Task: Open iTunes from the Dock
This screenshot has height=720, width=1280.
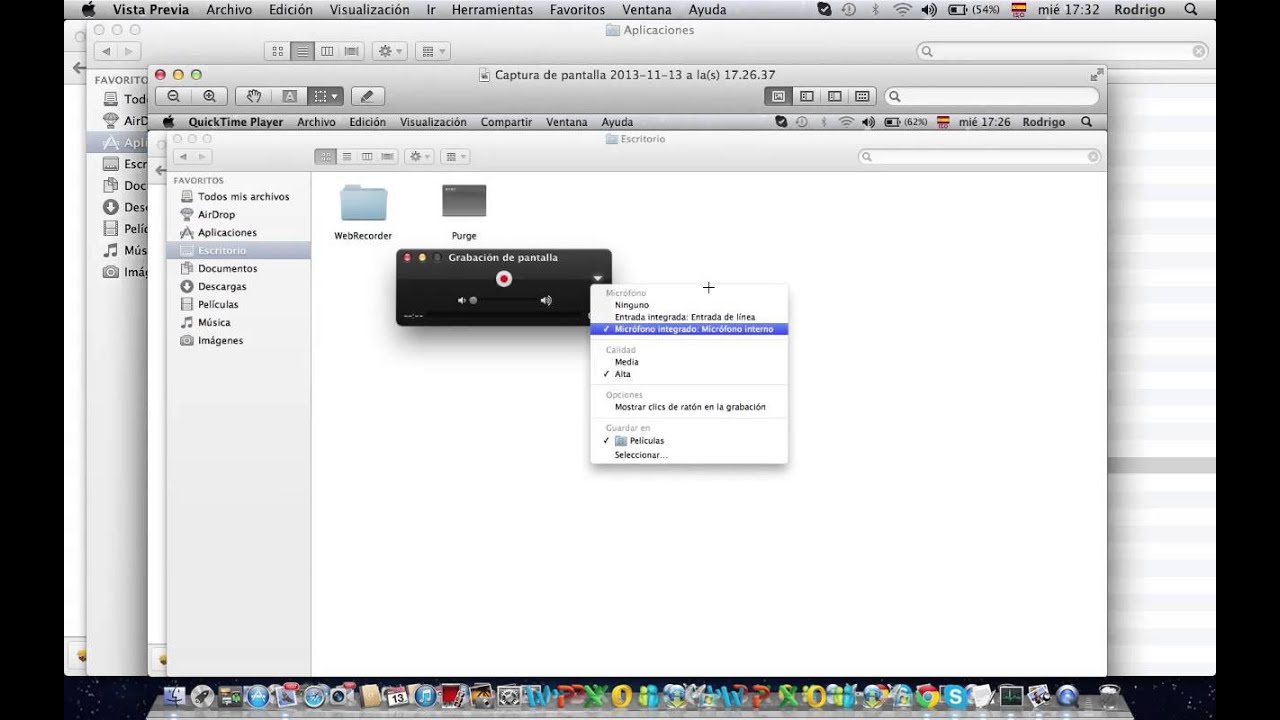Action: coord(426,696)
